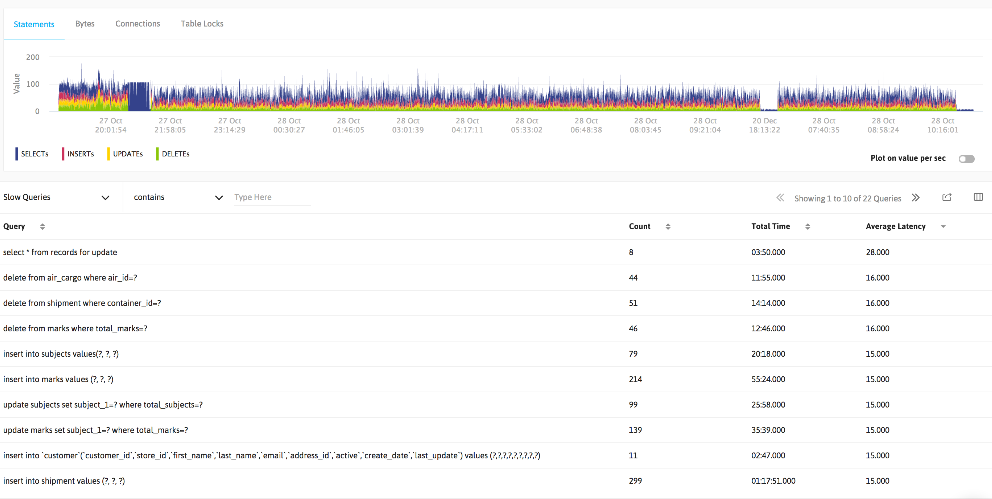Screen dimensions: 992x499
Task: Click the Type Here filter field
Action: [272, 197]
